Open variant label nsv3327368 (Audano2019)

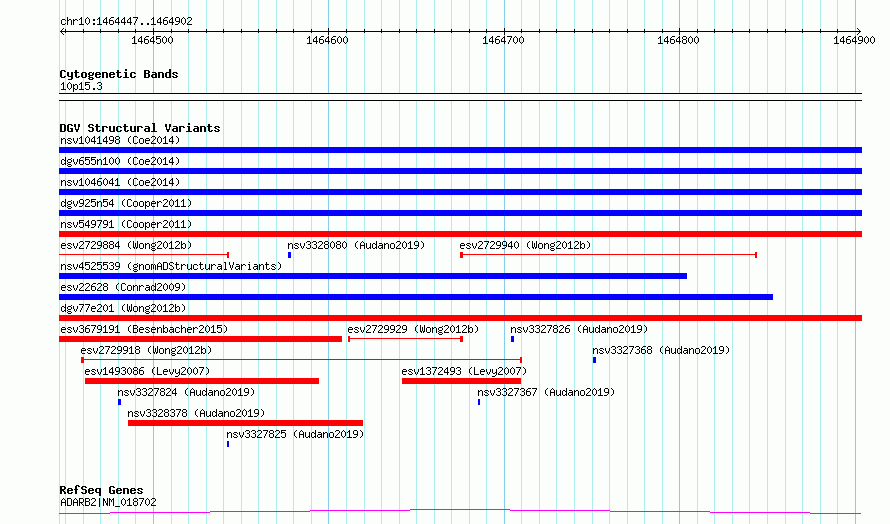click(x=661, y=350)
